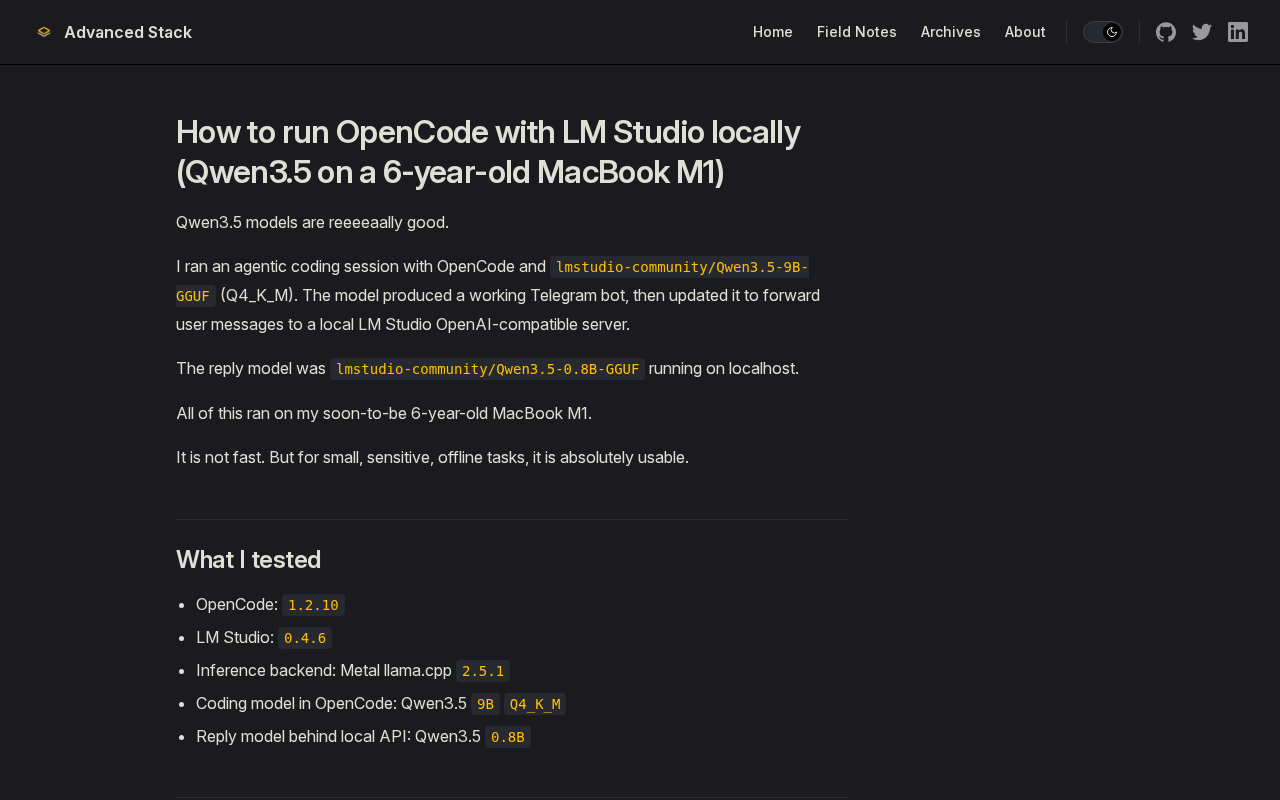Select Home in the navigation bar
The width and height of the screenshot is (1280, 800).
tap(772, 31)
